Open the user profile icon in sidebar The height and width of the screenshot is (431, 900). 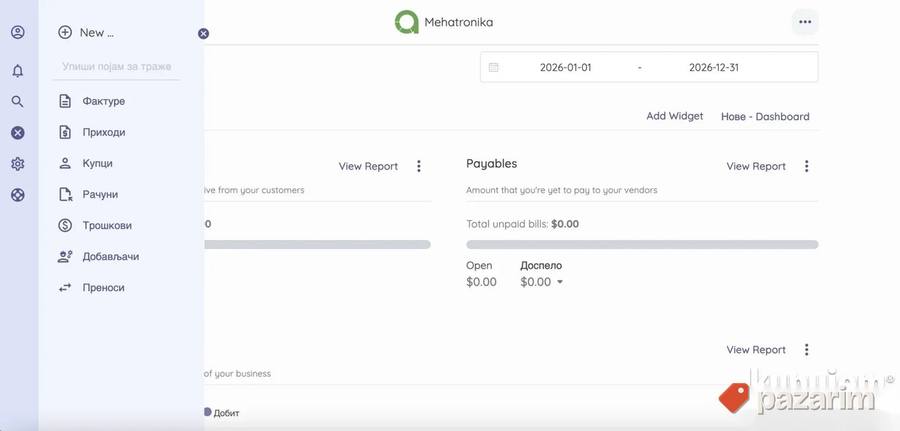point(18,32)
